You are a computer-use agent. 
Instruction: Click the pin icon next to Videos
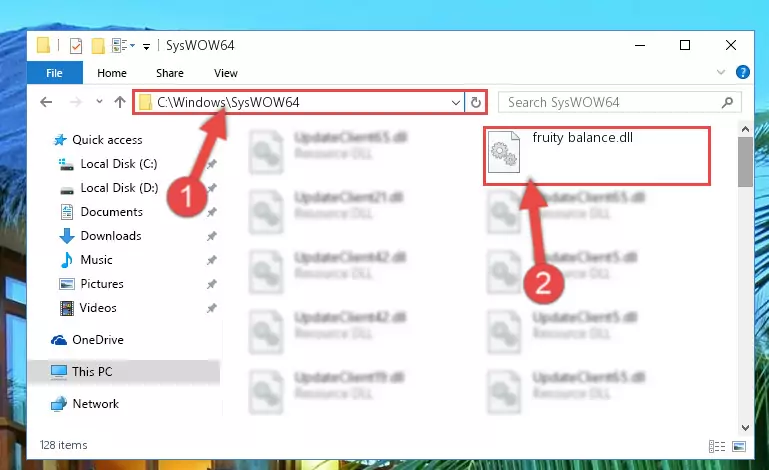pos(211,309)
